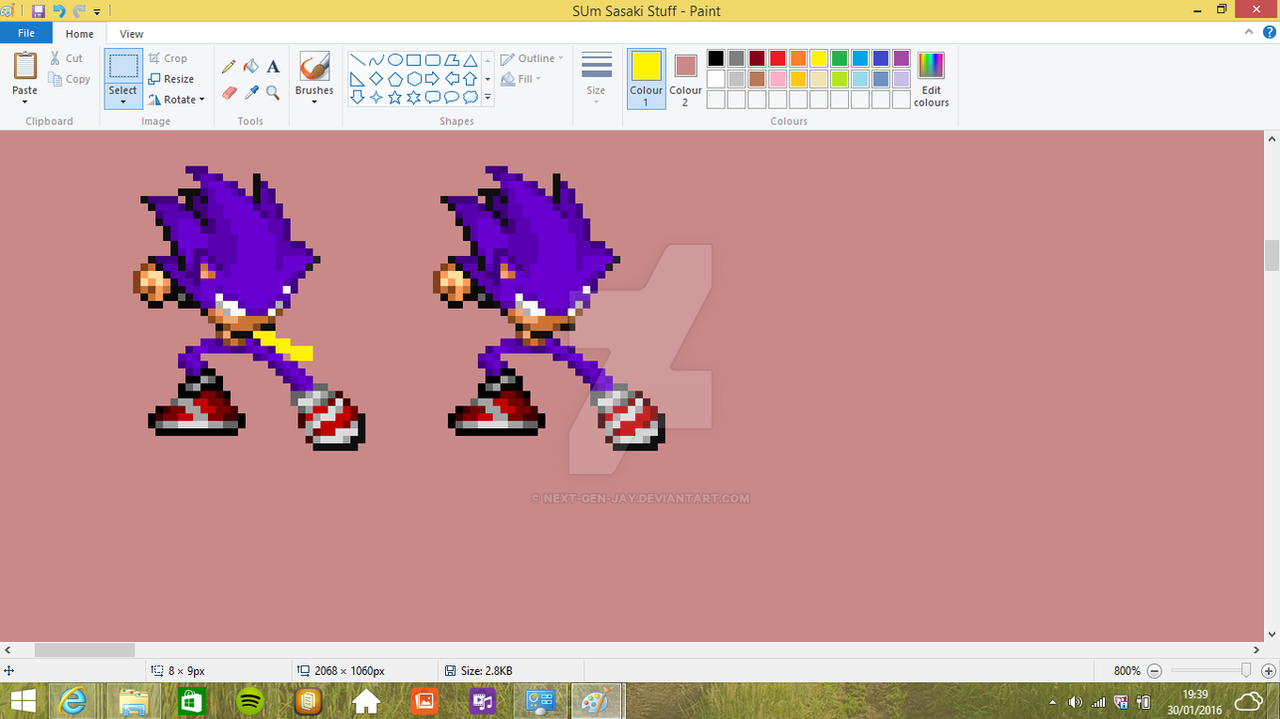Click the Crop button
The image size is (1280, 719).
[x=167, y=59]
